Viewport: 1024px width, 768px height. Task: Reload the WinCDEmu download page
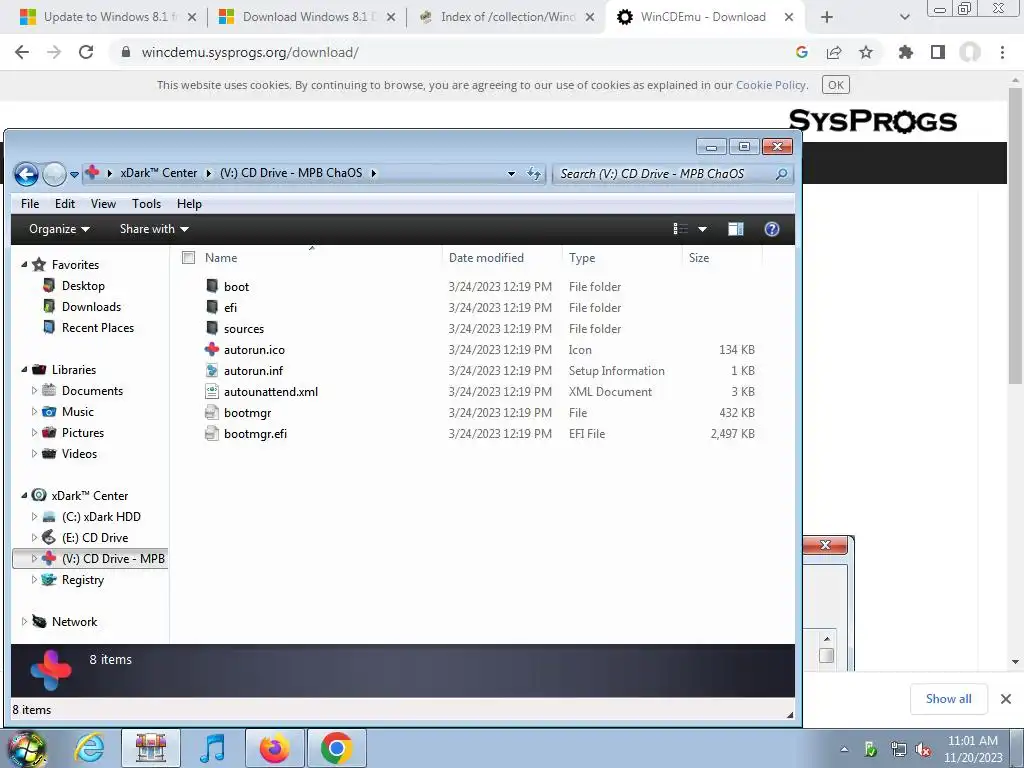pos(86,52)
